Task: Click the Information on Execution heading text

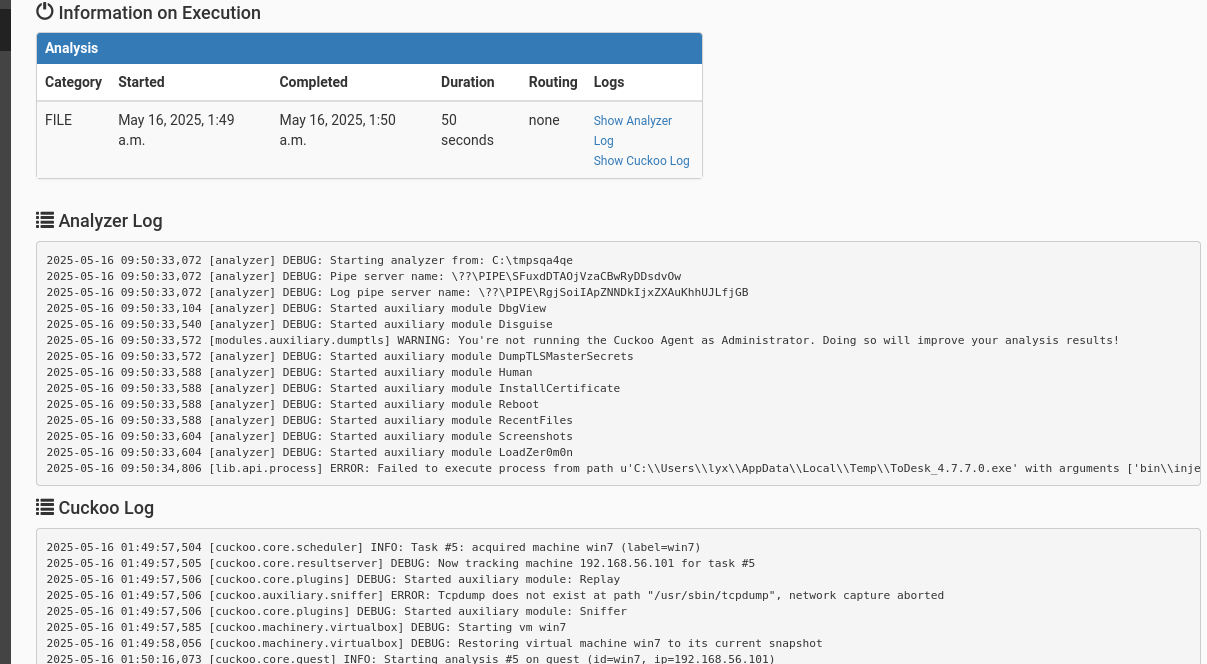Action: coord(160,13)
